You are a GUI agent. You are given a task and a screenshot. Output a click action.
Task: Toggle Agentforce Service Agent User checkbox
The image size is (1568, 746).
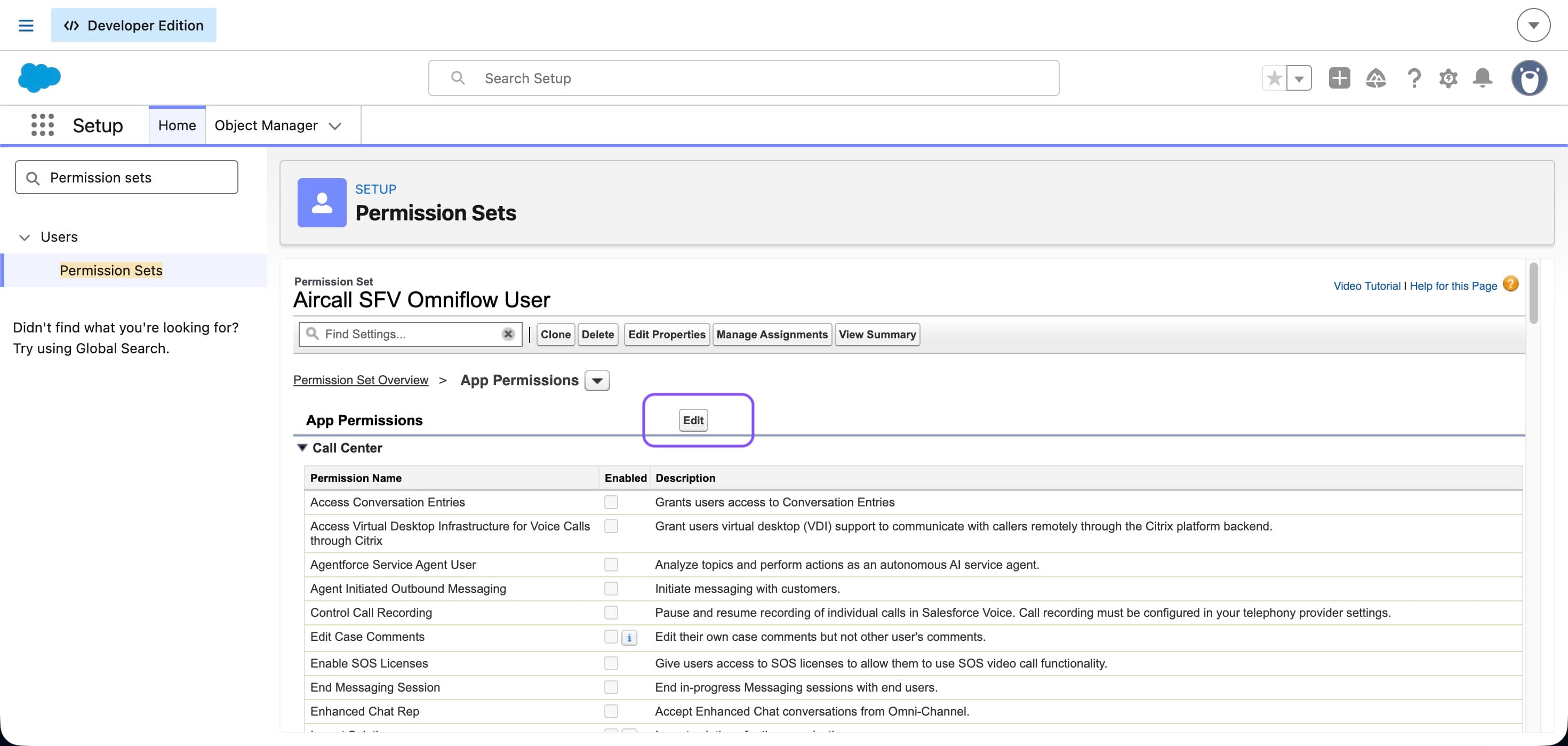[611, 565]
